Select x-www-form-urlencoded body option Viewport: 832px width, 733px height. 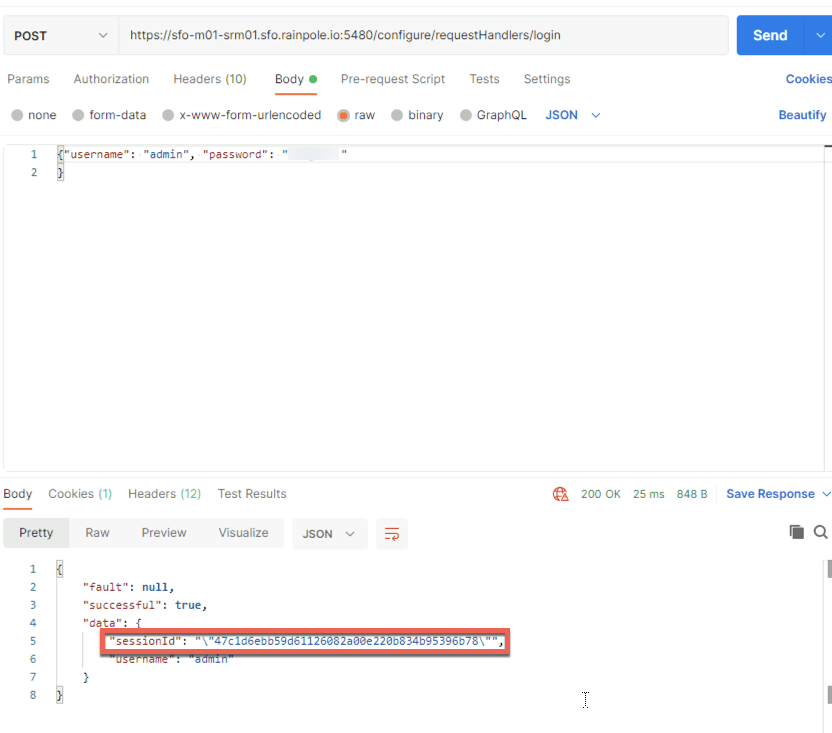click(168, 115)
